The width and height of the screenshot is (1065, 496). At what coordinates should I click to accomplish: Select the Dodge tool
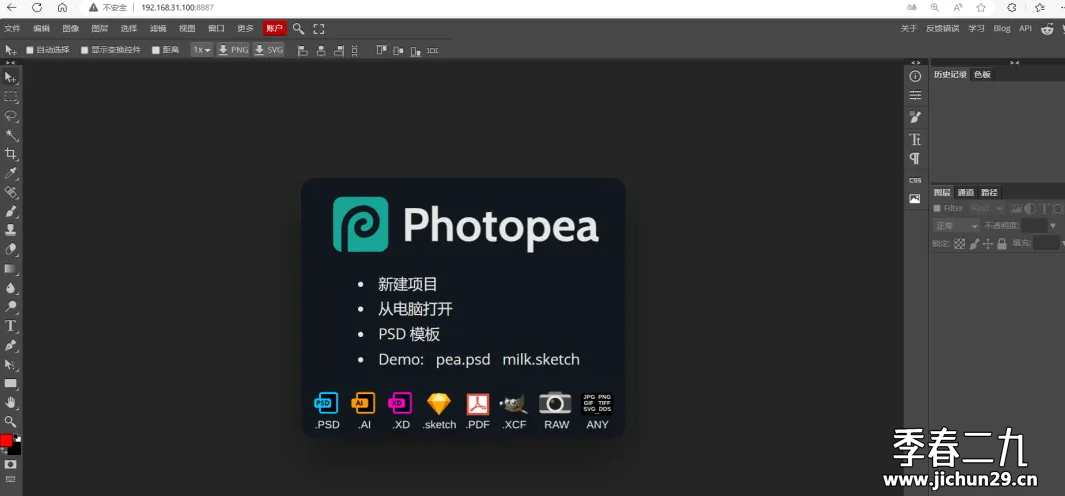11,306
